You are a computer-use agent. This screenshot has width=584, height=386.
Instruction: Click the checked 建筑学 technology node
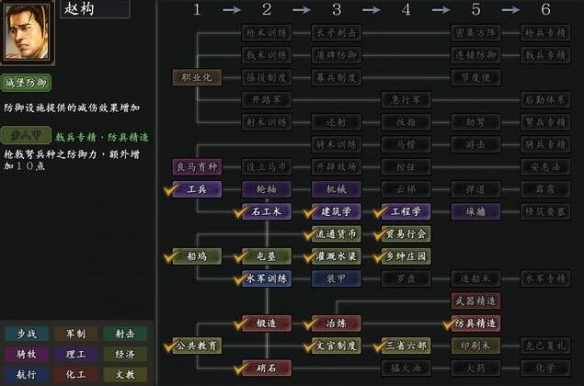(x=336, y=212)
